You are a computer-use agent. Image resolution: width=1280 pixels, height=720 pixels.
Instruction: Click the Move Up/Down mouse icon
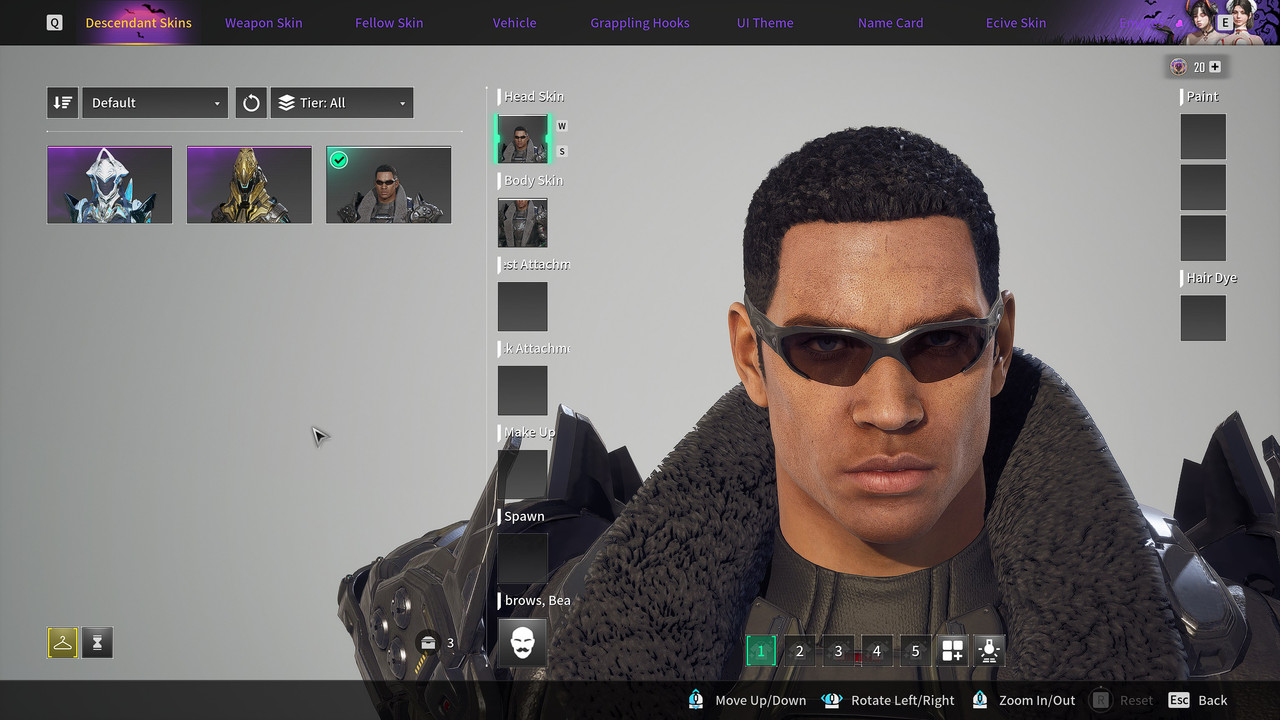(x=696, y=700)
